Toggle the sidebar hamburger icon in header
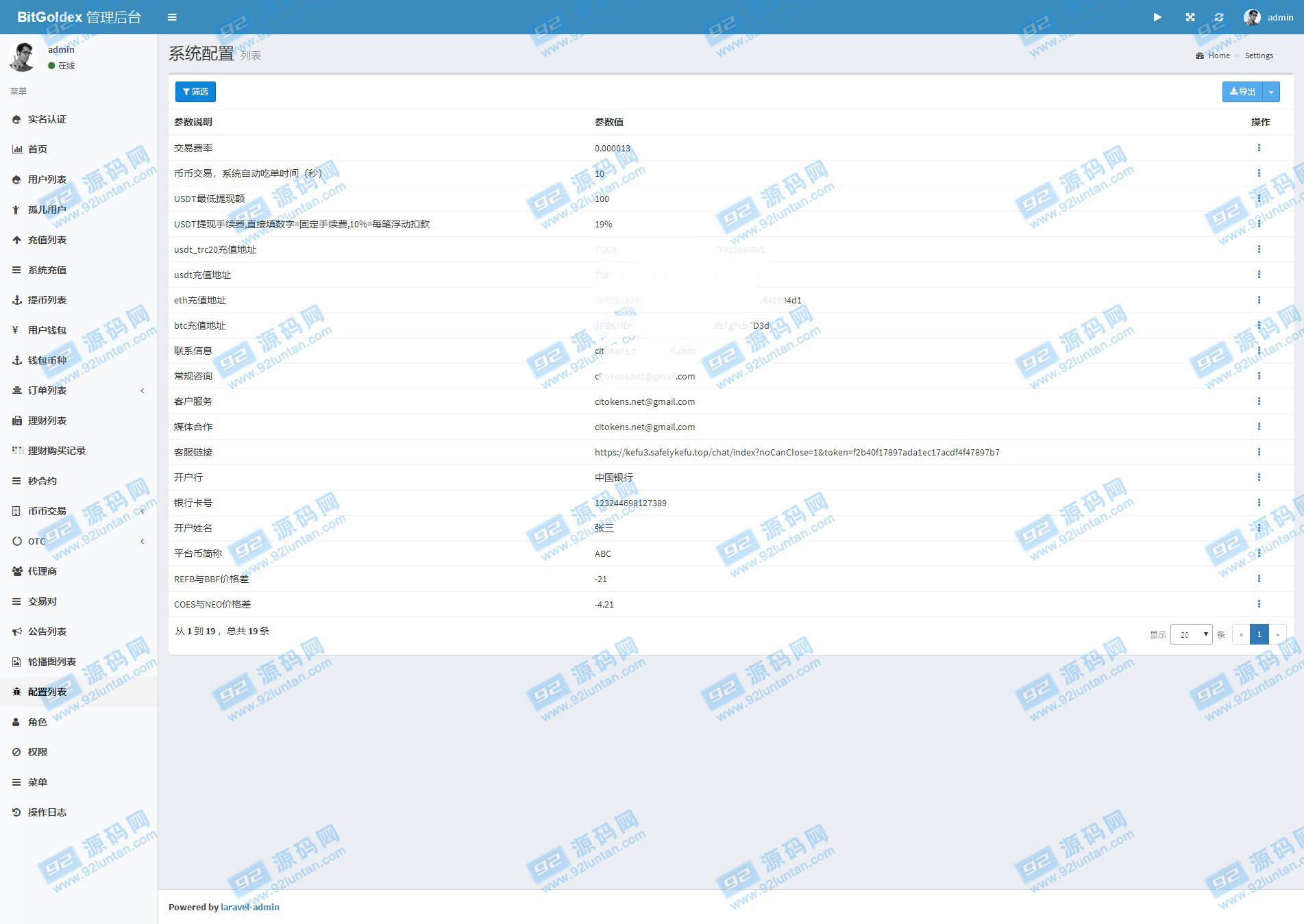Viewport: 1304px width, 924px height. pyautogui.click(x=172, y=17)
